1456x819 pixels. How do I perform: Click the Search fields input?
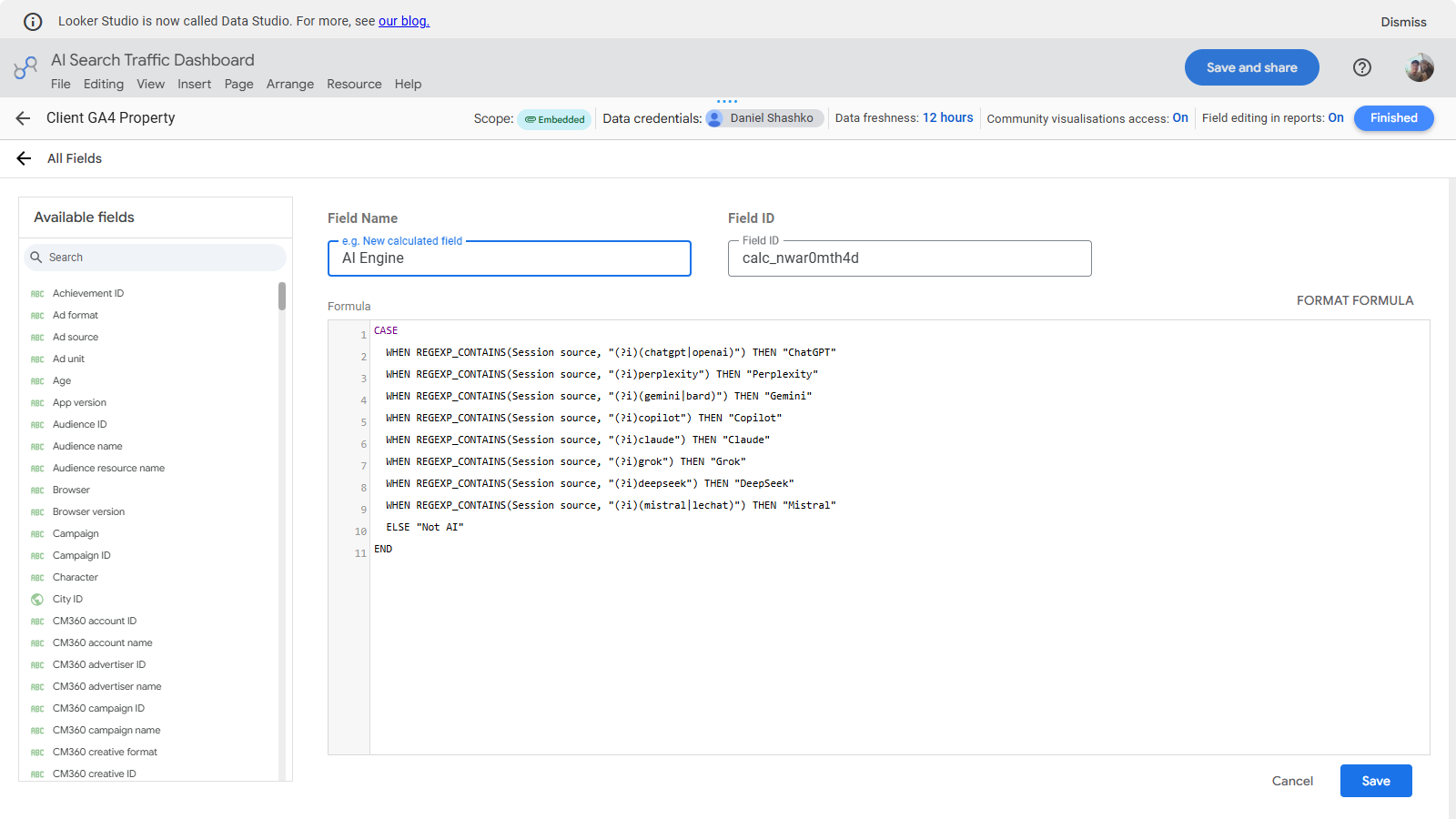(155, 258)
